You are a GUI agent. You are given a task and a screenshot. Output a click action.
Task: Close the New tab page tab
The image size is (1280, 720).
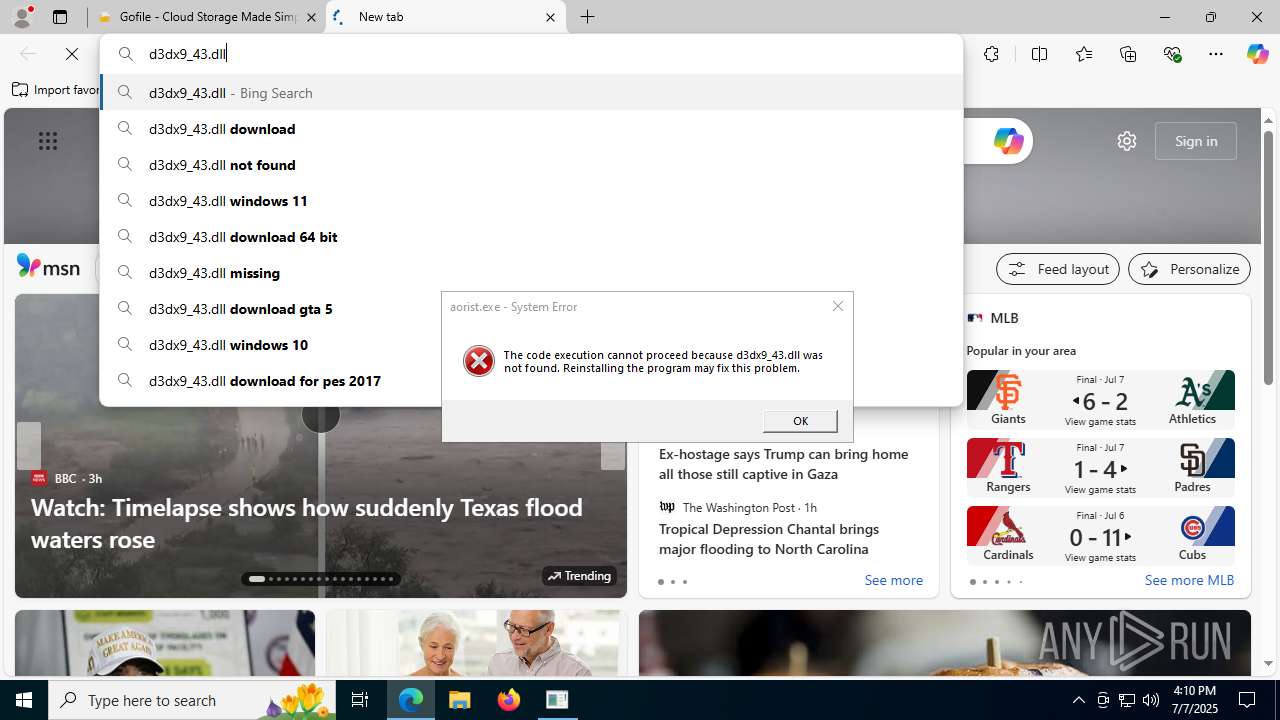coord(550,17)
